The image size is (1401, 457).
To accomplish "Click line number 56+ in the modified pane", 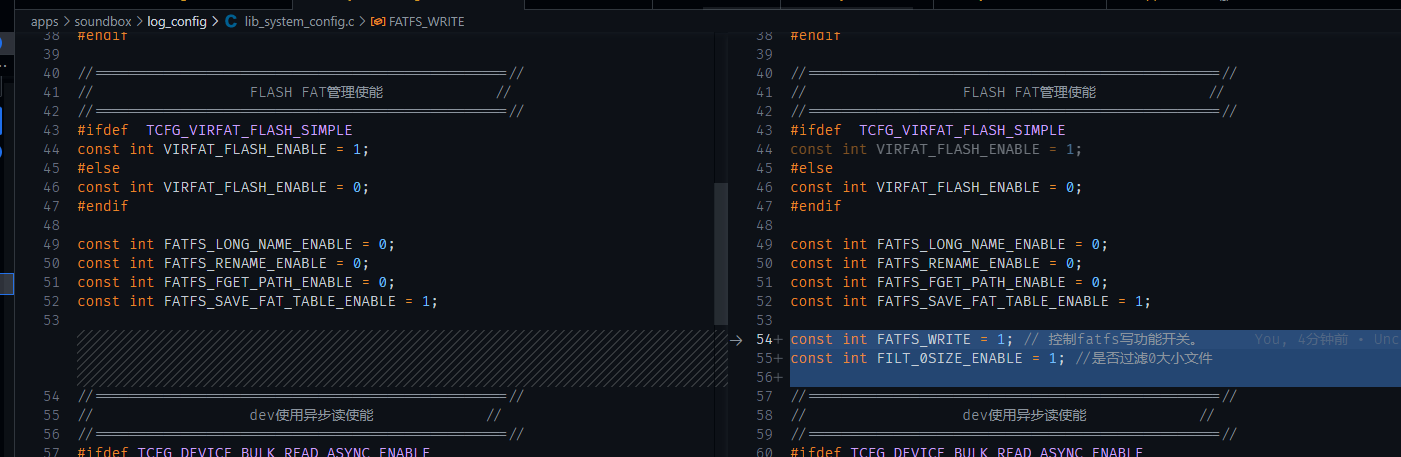I will coord(769,377).
